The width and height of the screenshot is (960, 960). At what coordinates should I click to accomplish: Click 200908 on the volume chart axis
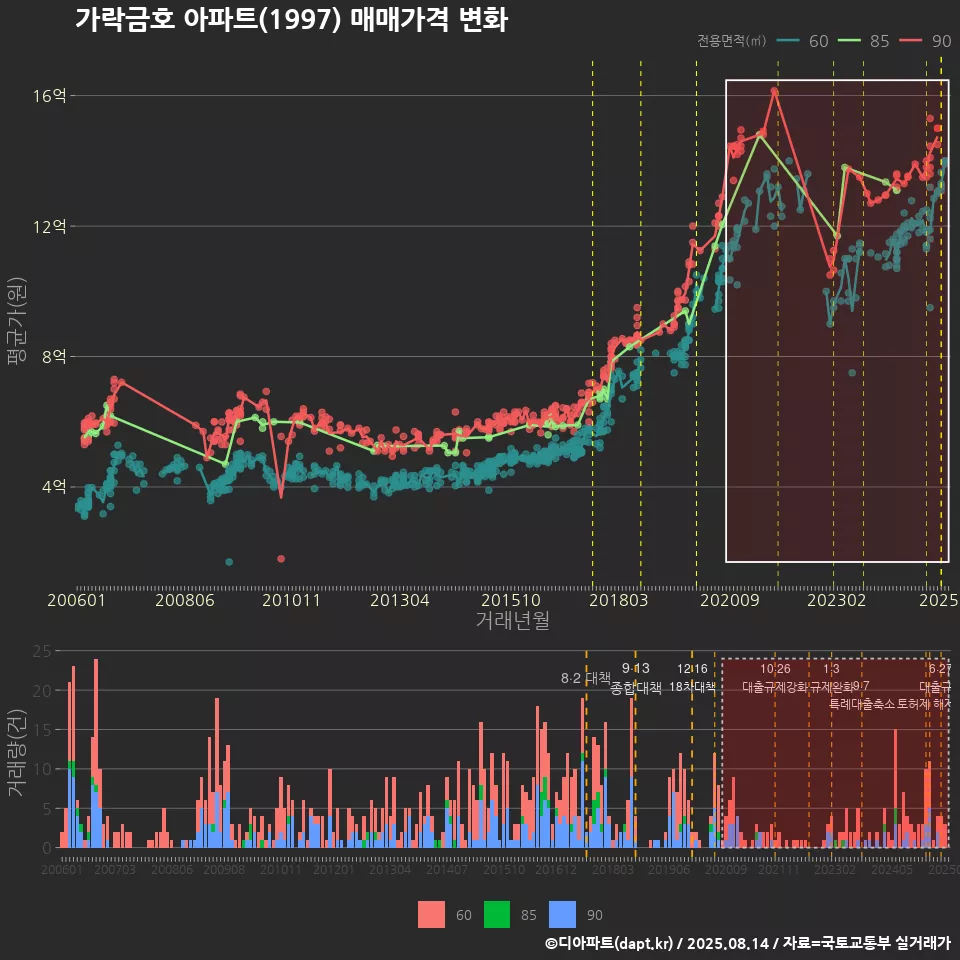pos(224,869)
